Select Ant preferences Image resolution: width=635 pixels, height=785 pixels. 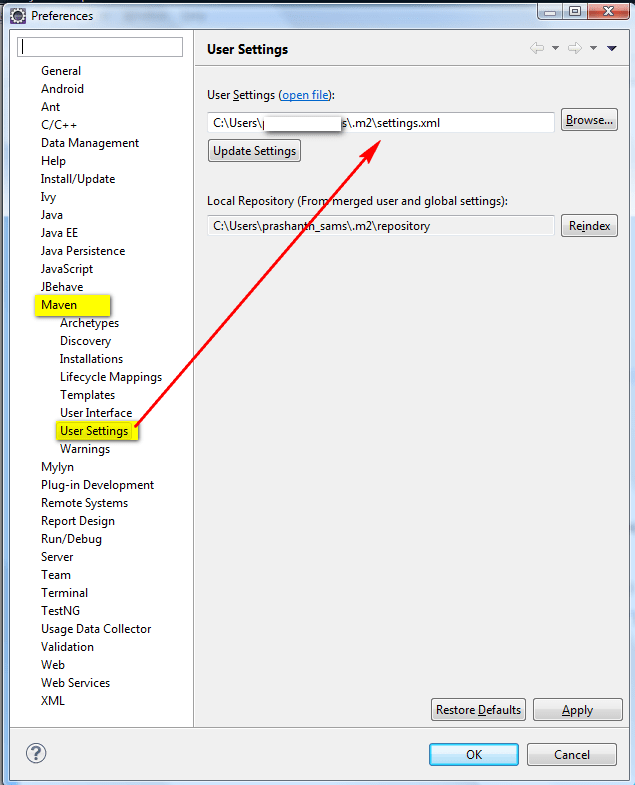pos(51,107)
